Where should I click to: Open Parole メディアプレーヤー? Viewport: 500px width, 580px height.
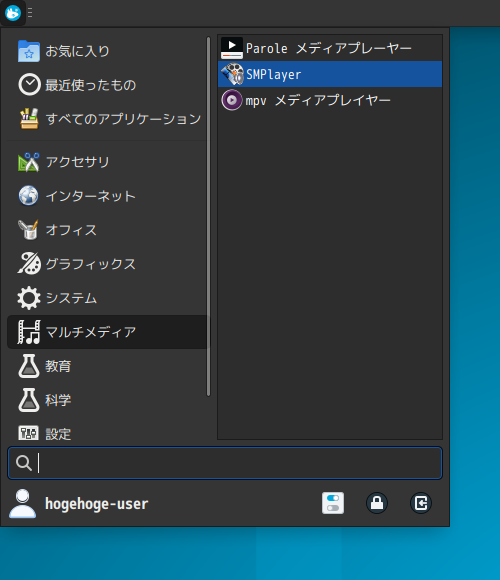tap(330, 48)
